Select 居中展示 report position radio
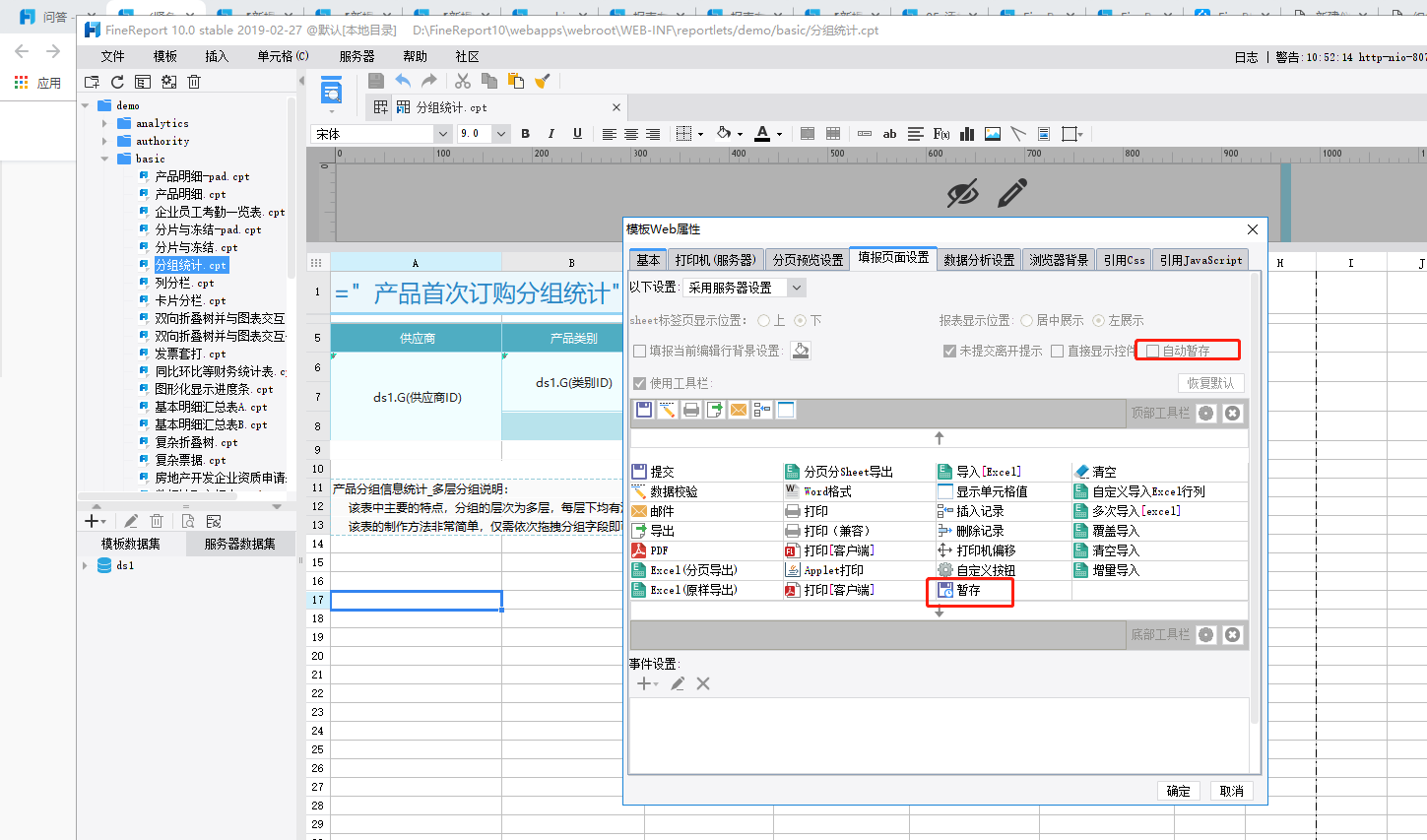Screen dimensions: 1427x840 pyautogui.click(x=1027, y=320)
